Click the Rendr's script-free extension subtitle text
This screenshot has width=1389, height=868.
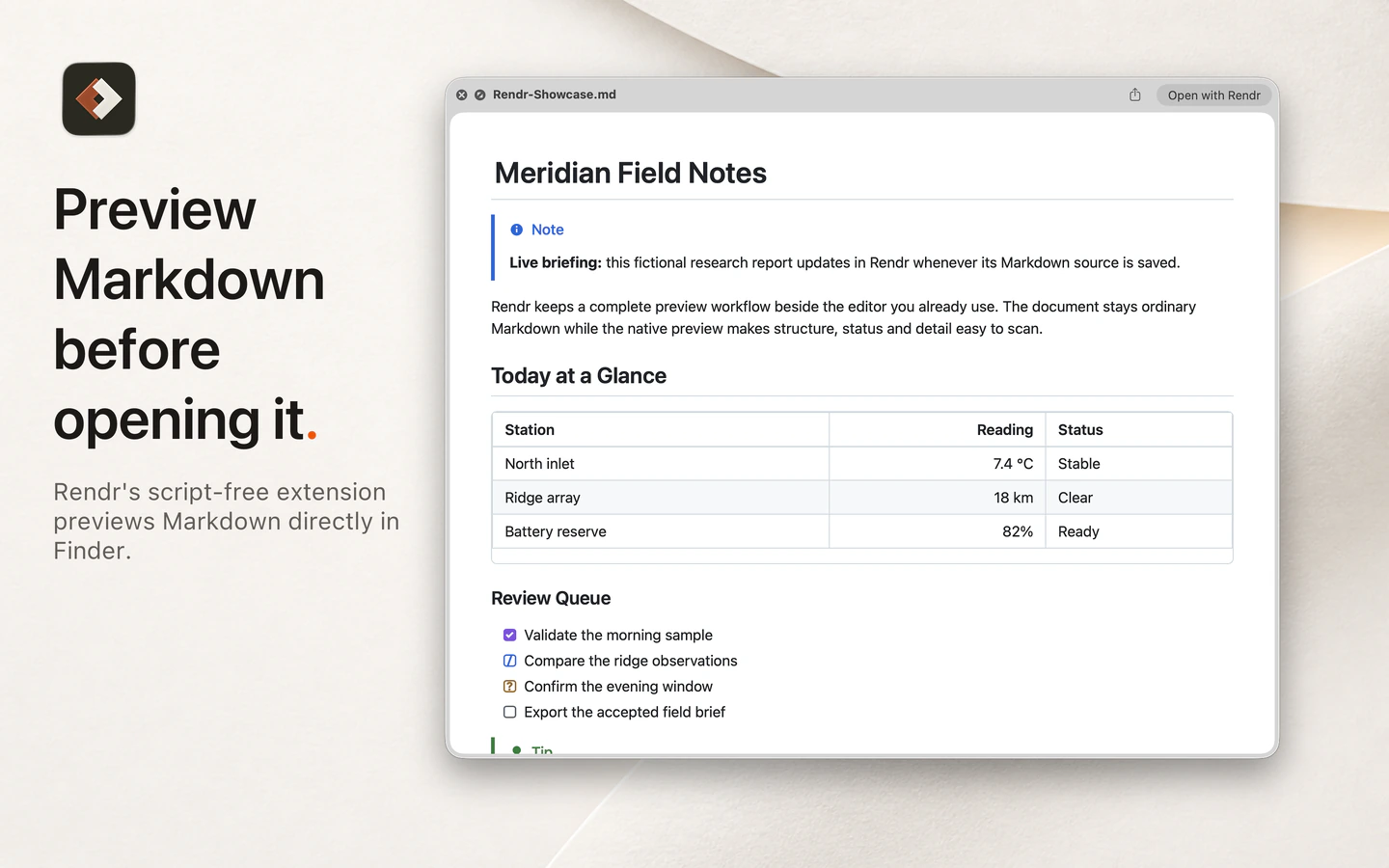tap(227, 521)
